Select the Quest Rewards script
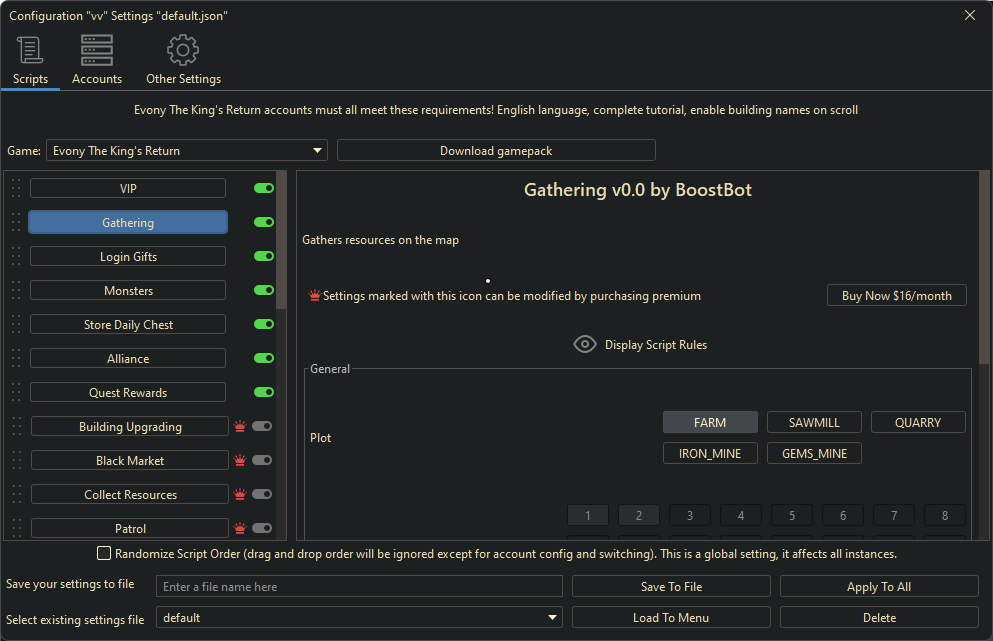The width and height of the screenshot is (993, 641). [x=128, y=392]
